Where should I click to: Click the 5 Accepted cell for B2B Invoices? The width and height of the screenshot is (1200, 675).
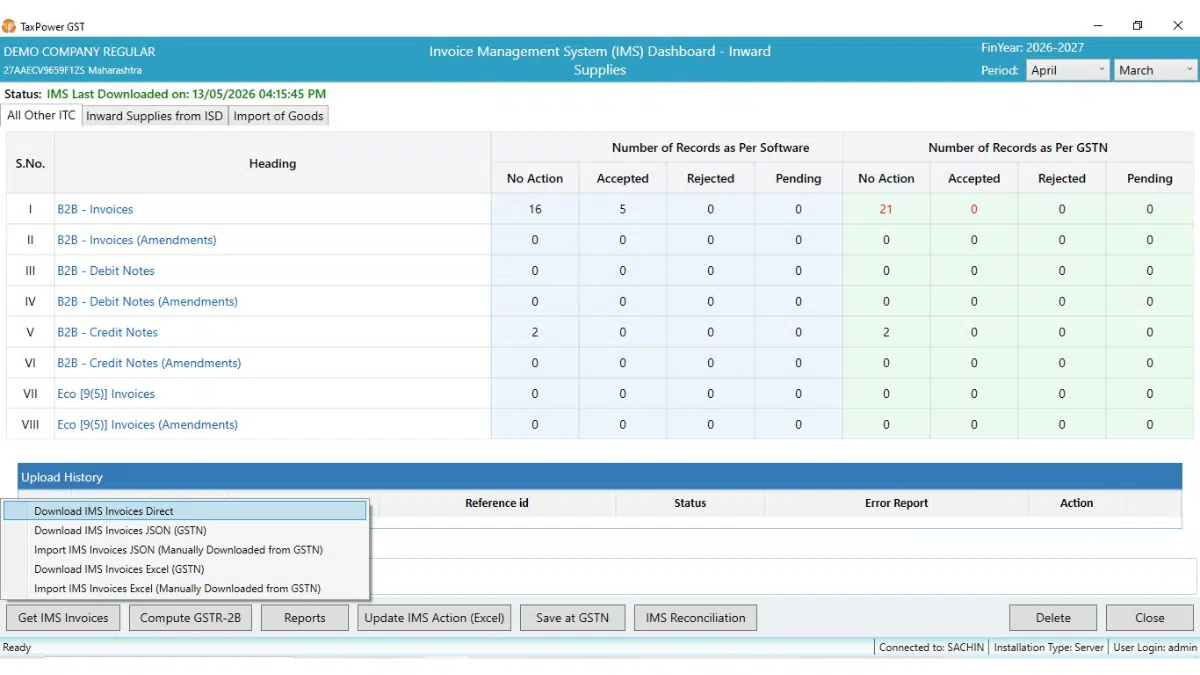623,209
